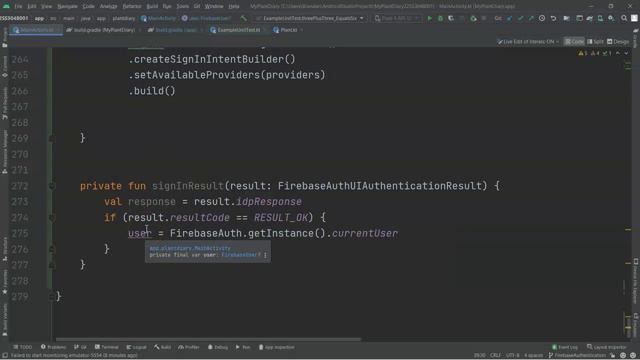Image resolution: width=640 pixels, height=360 pixels.
Task: Run the app with the green play button
Action: click(x=429, y=18)
